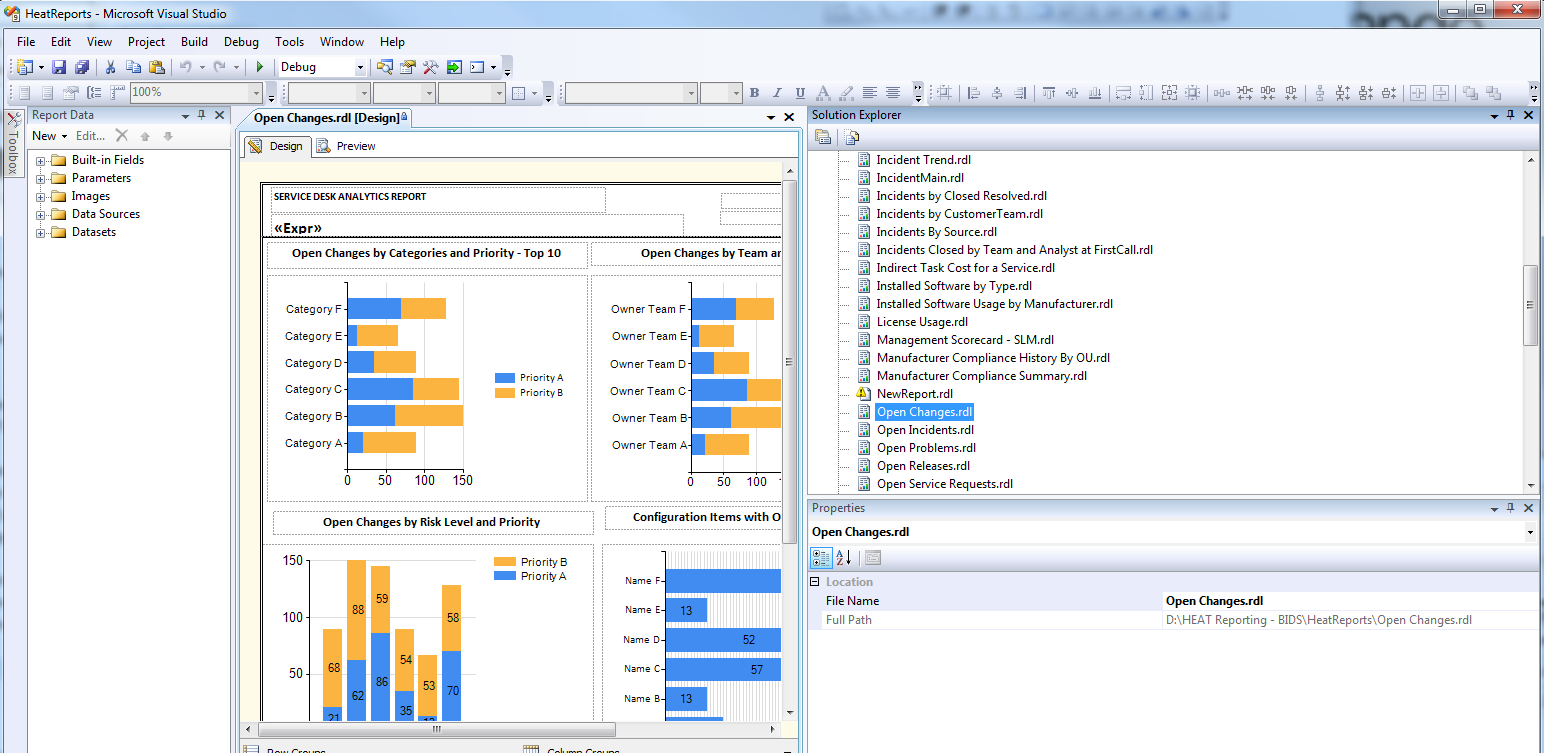
Task: Select the Align Lefts layout icon
Action: (x=976, y=92)
